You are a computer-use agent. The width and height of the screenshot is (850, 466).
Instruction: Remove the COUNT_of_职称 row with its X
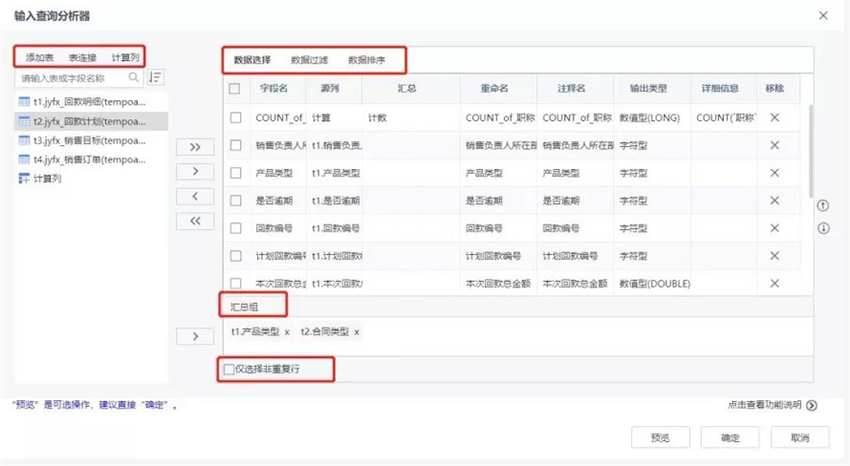click(775, 118)
